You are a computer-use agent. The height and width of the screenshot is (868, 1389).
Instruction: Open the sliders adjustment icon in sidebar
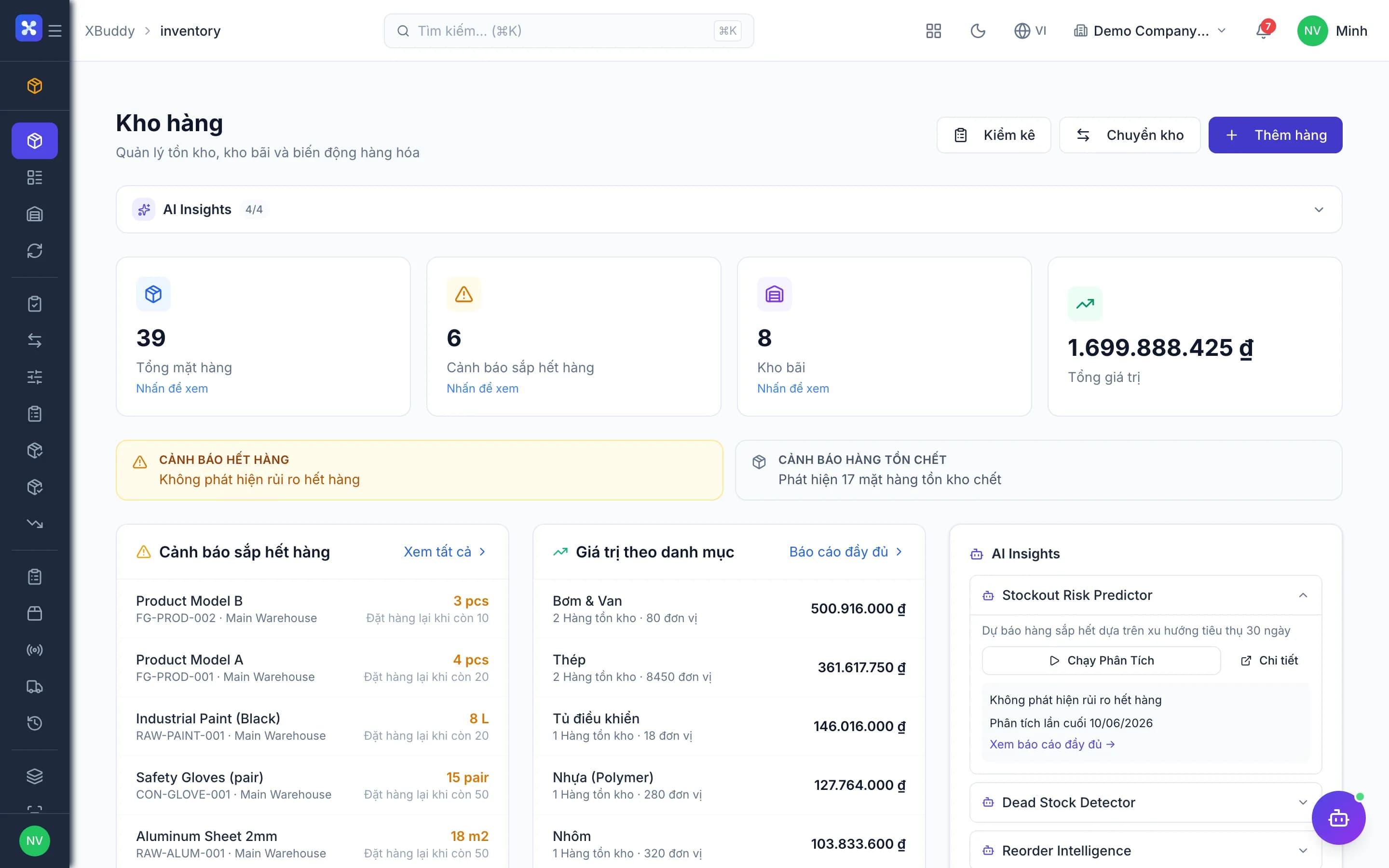(x=34, y=377)
